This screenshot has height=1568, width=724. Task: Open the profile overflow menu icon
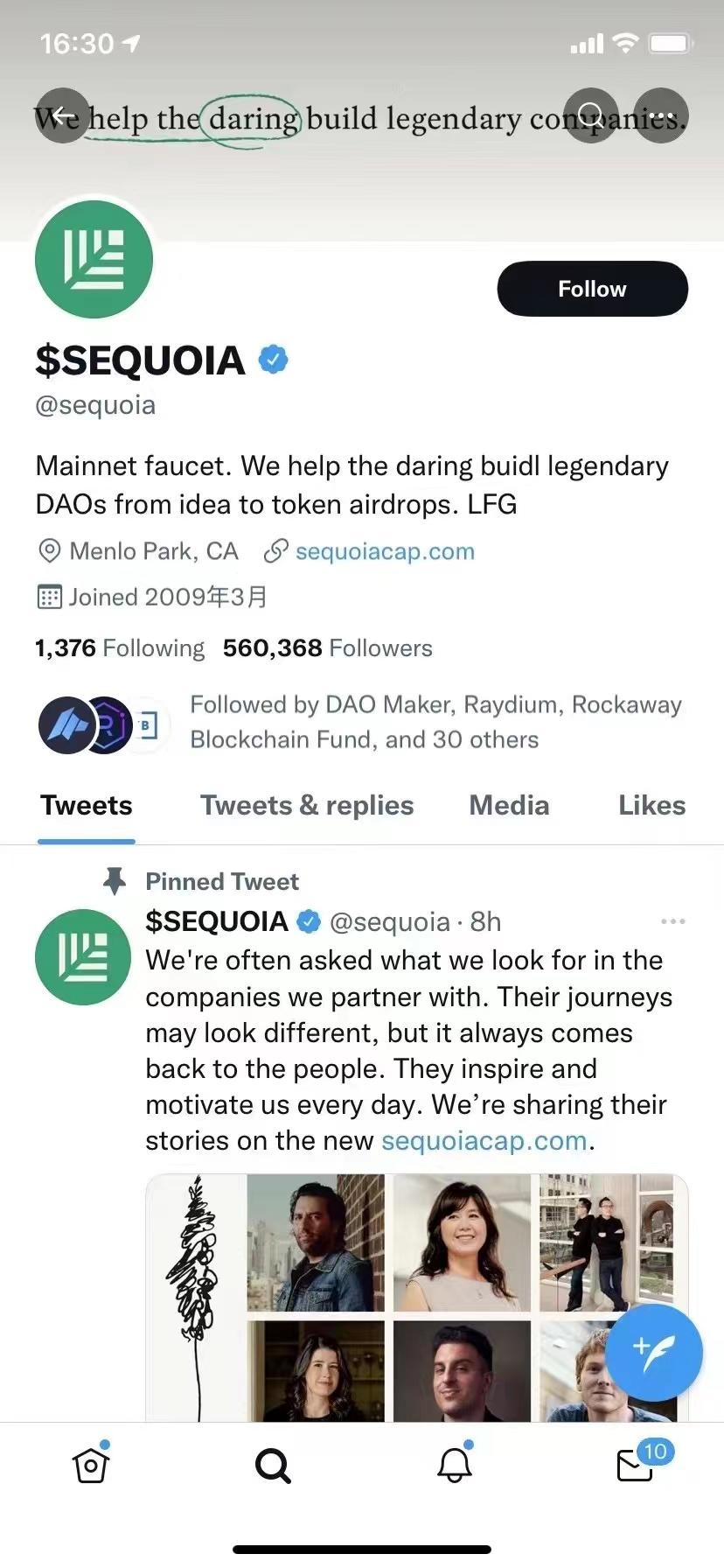pyautogui.click(x=661, y=116)
